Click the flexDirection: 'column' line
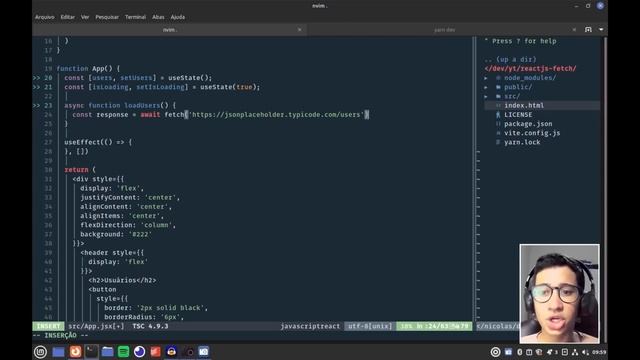The height and width of the screenshot is (360, 640). [128, 225]
